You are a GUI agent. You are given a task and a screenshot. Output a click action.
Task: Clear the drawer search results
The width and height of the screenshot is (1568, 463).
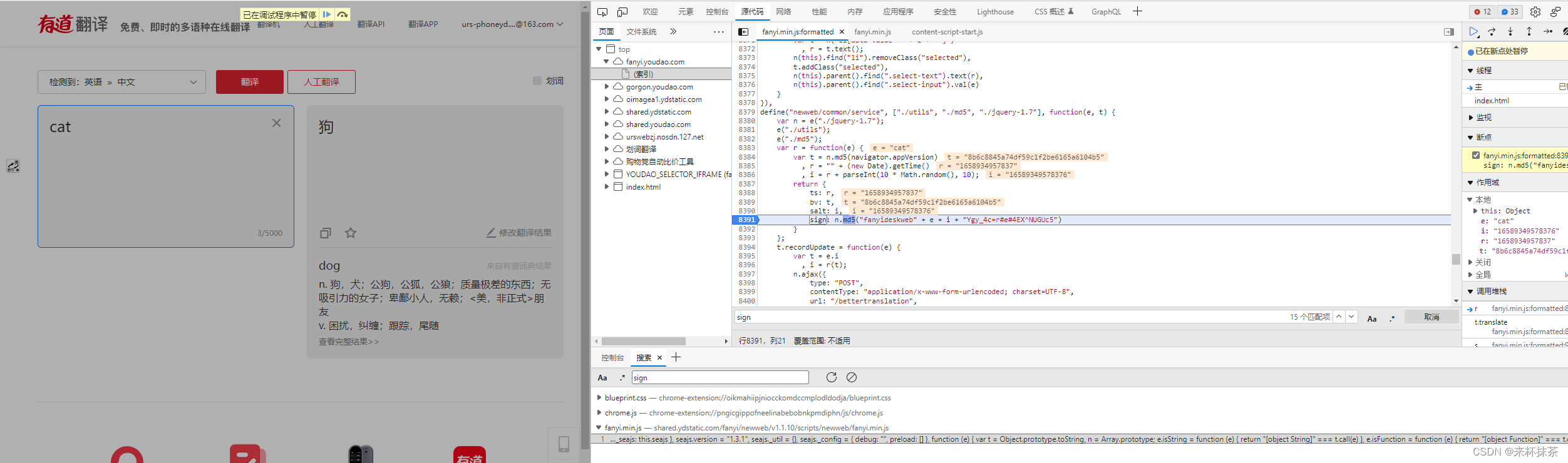pos(852,377)
